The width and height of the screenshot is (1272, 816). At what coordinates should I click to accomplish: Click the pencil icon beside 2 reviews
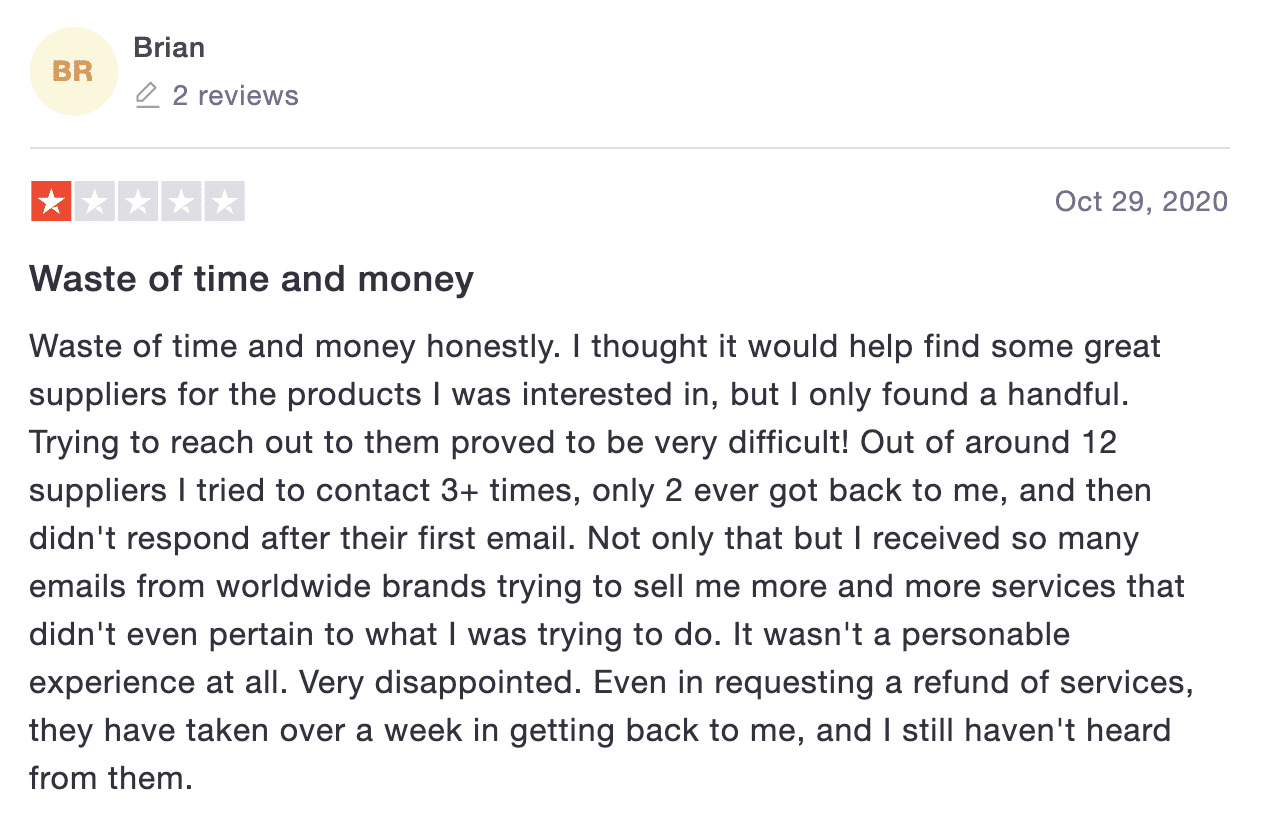click(x=147, y=96)
